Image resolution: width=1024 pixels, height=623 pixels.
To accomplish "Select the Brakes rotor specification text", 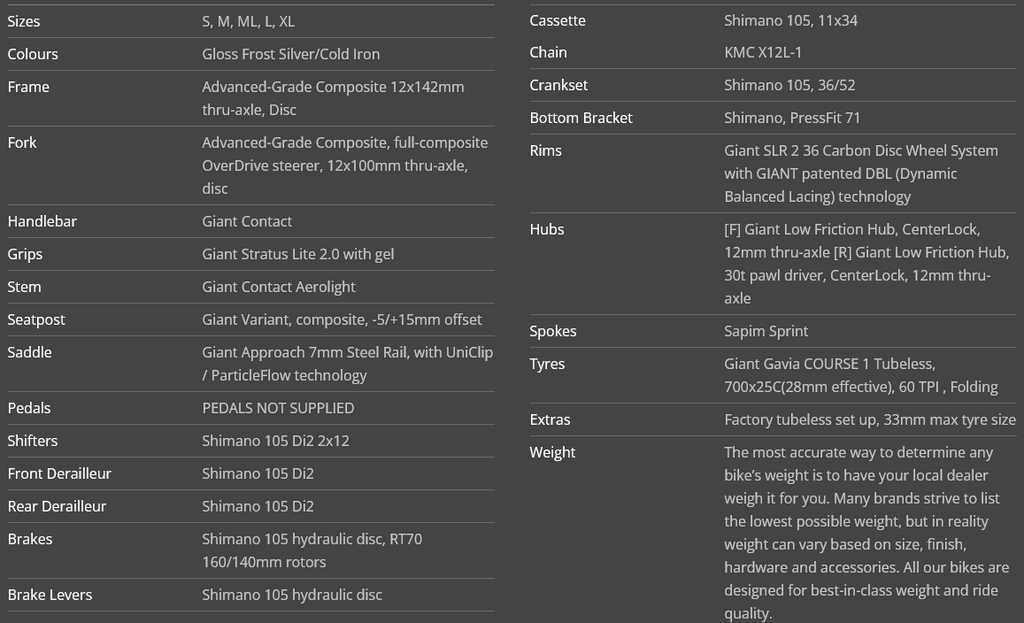I will pyautogui.click(x=312, y=551).
